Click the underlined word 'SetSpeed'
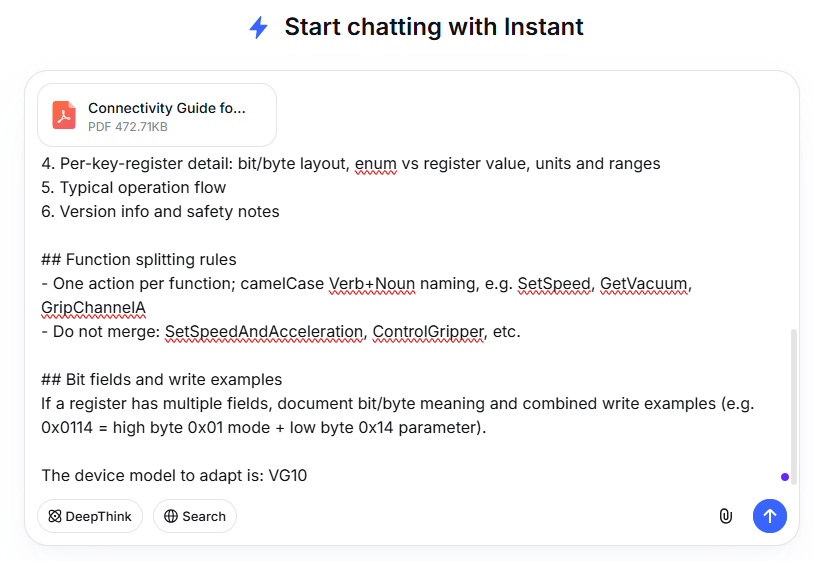This screenshot has height=561, width=813. (x=554, y=284)
